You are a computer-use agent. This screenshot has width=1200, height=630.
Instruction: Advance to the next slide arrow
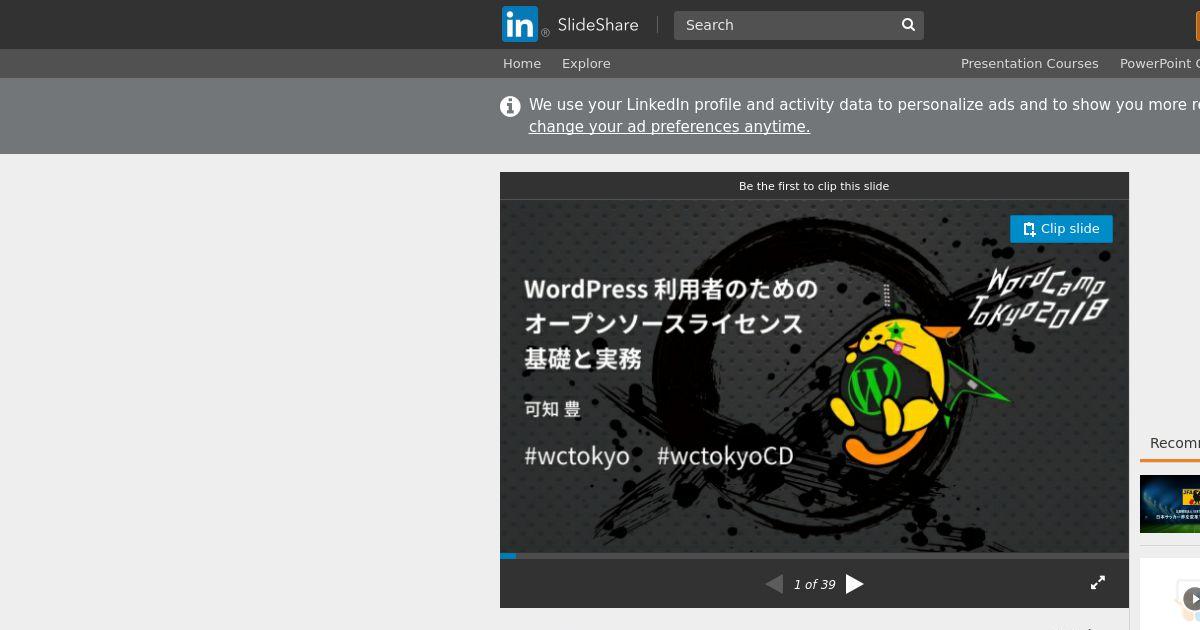coord(855,584)
